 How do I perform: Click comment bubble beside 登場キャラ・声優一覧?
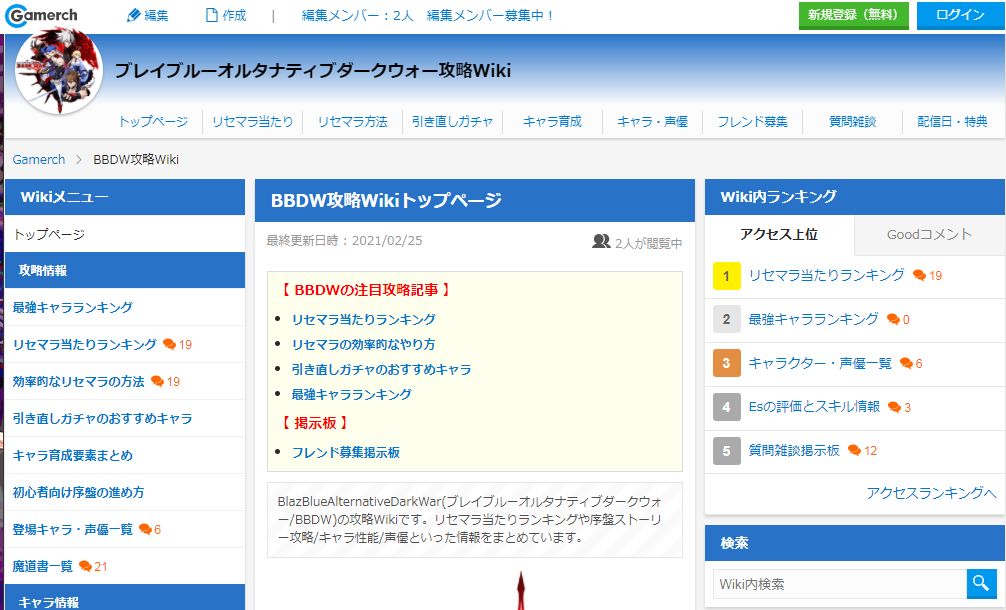[146, 529]
